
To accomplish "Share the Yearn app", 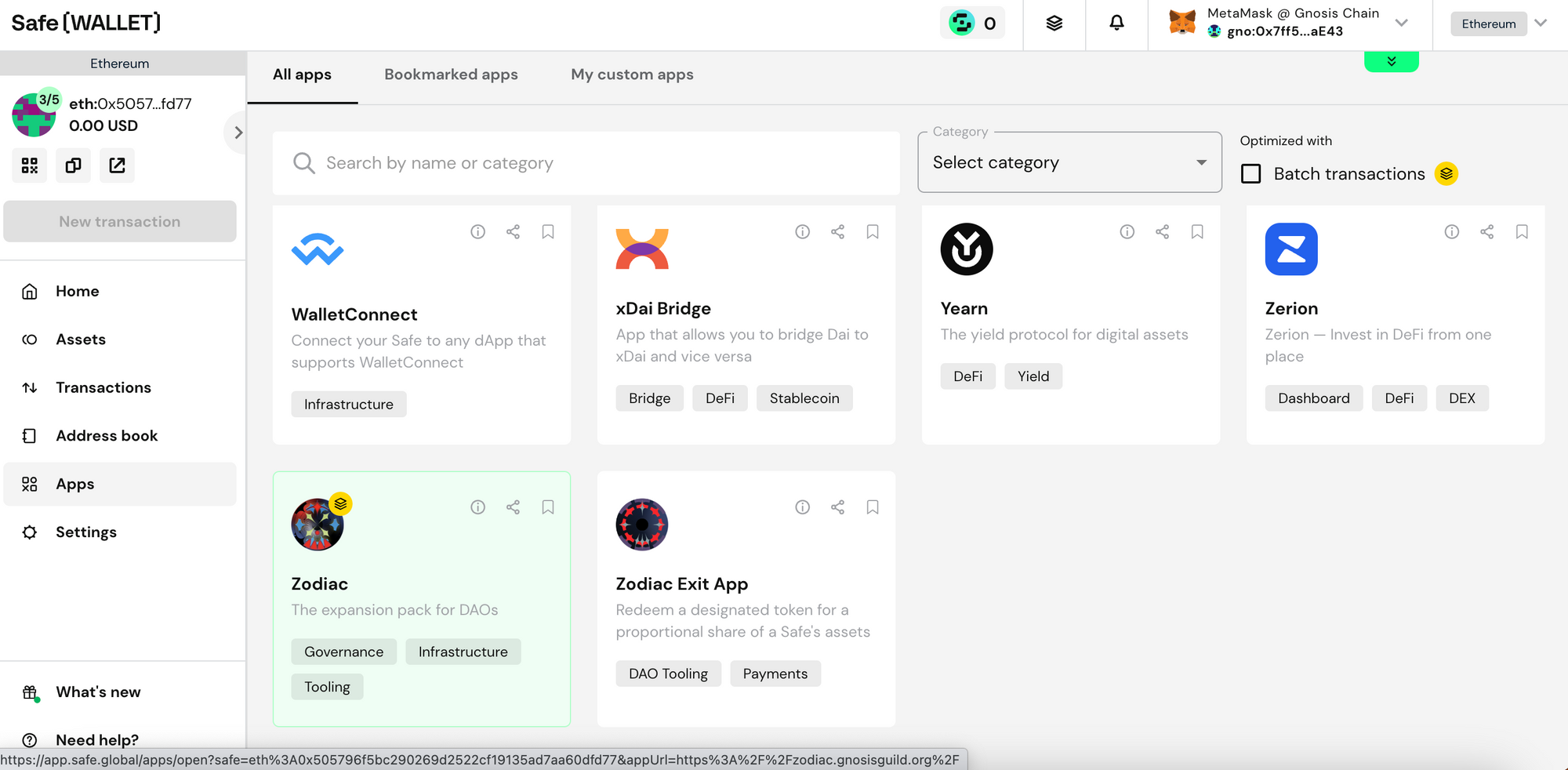I will 1162,232.
